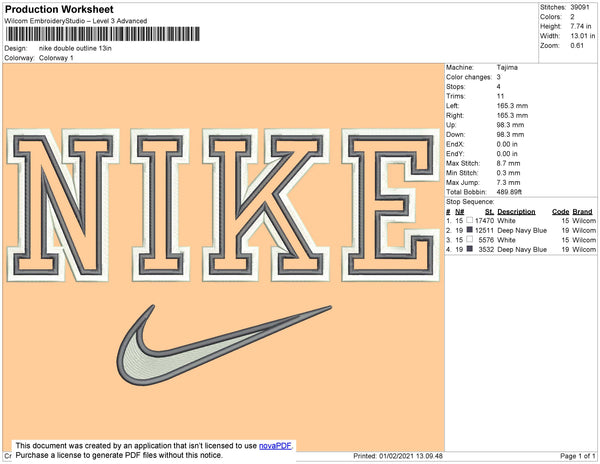Click the zoom value '0.61'
Image resolution: width=600 pixels, height=464 pixels.
pos(577,46)
